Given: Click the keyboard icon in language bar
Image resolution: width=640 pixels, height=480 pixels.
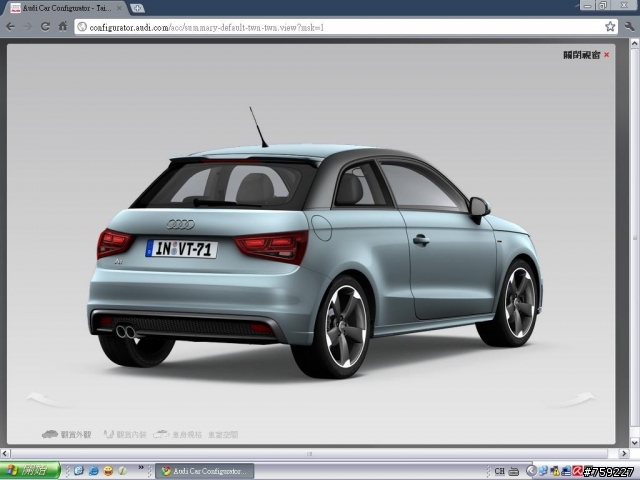Looking at the screenshot, I should [x=514, y=471].
